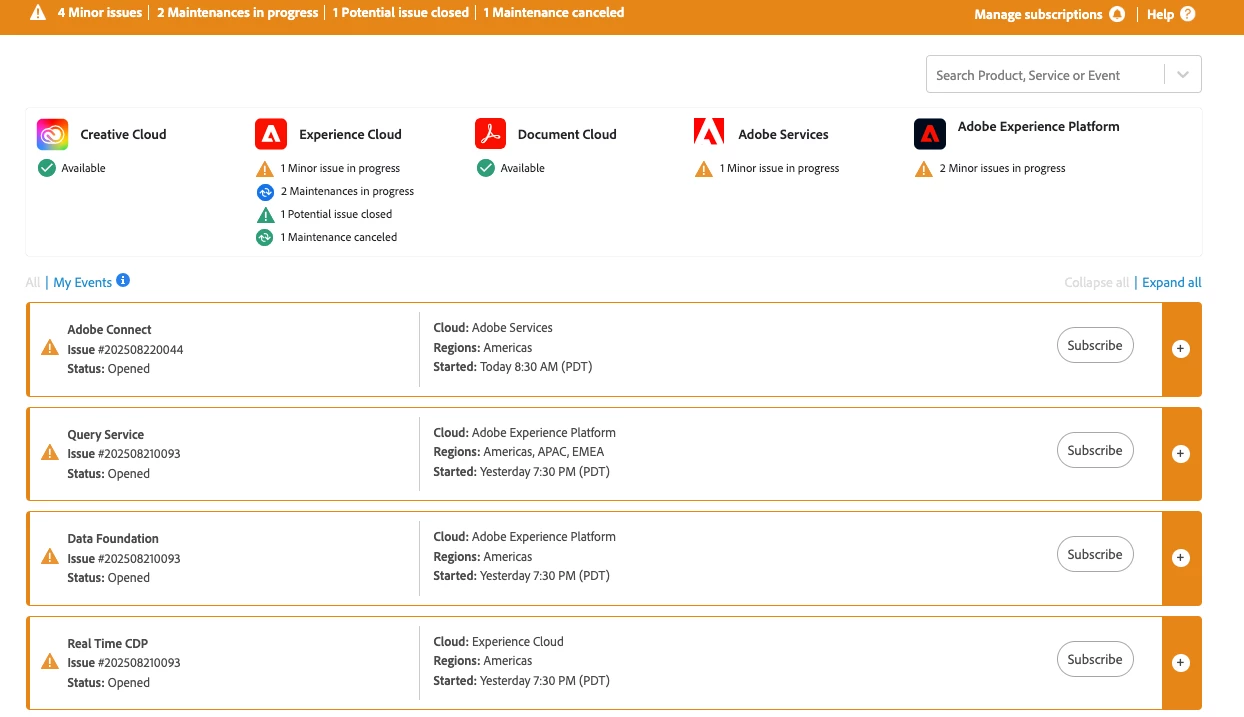Click Adobe Experience Platform's minor issues warning icon

pos(924,168)
